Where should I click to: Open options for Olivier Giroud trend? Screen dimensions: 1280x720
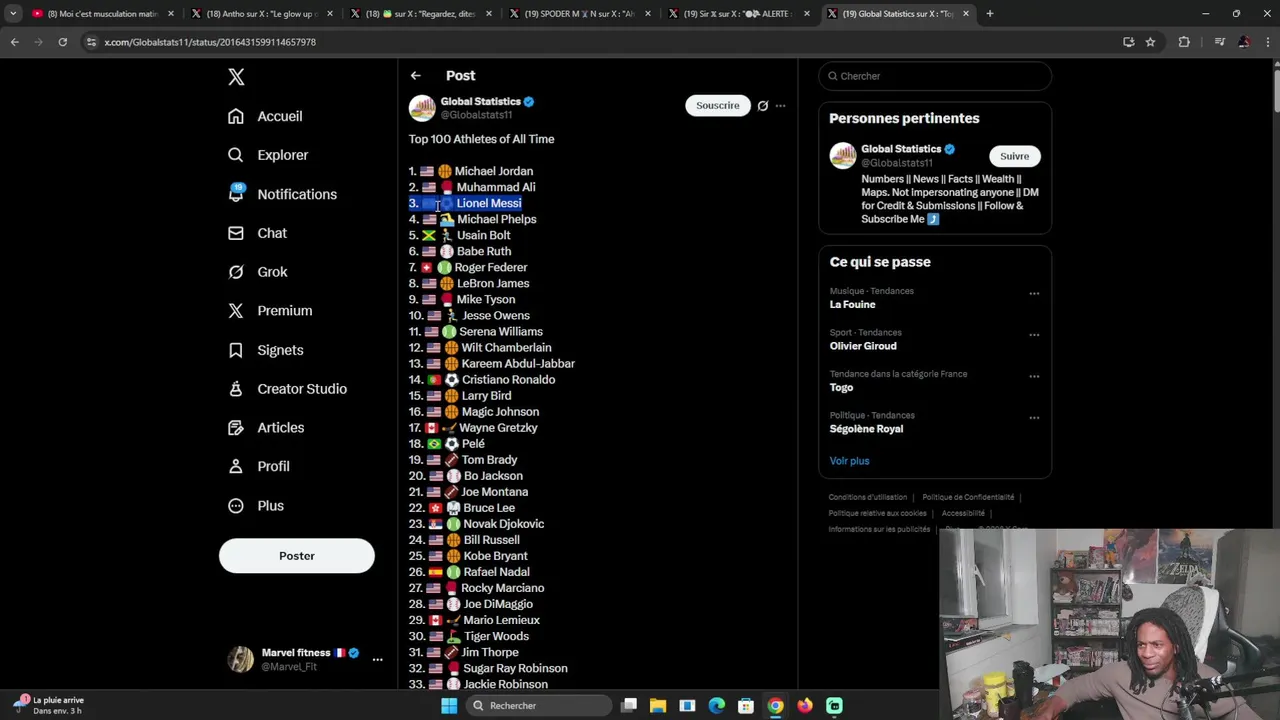[x=1034, y=335]
